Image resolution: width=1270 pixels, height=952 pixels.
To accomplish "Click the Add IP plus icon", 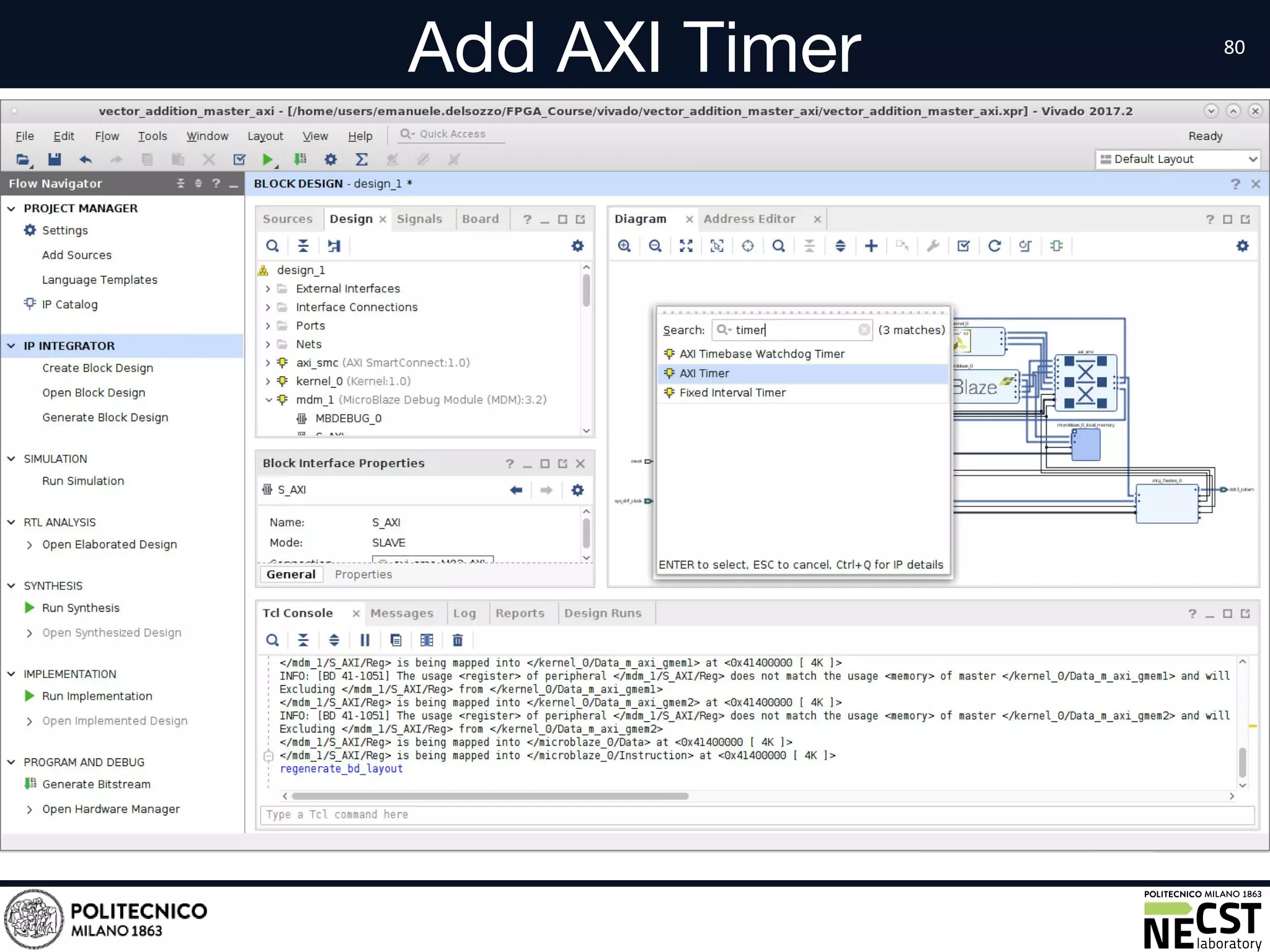I will 871,246.
